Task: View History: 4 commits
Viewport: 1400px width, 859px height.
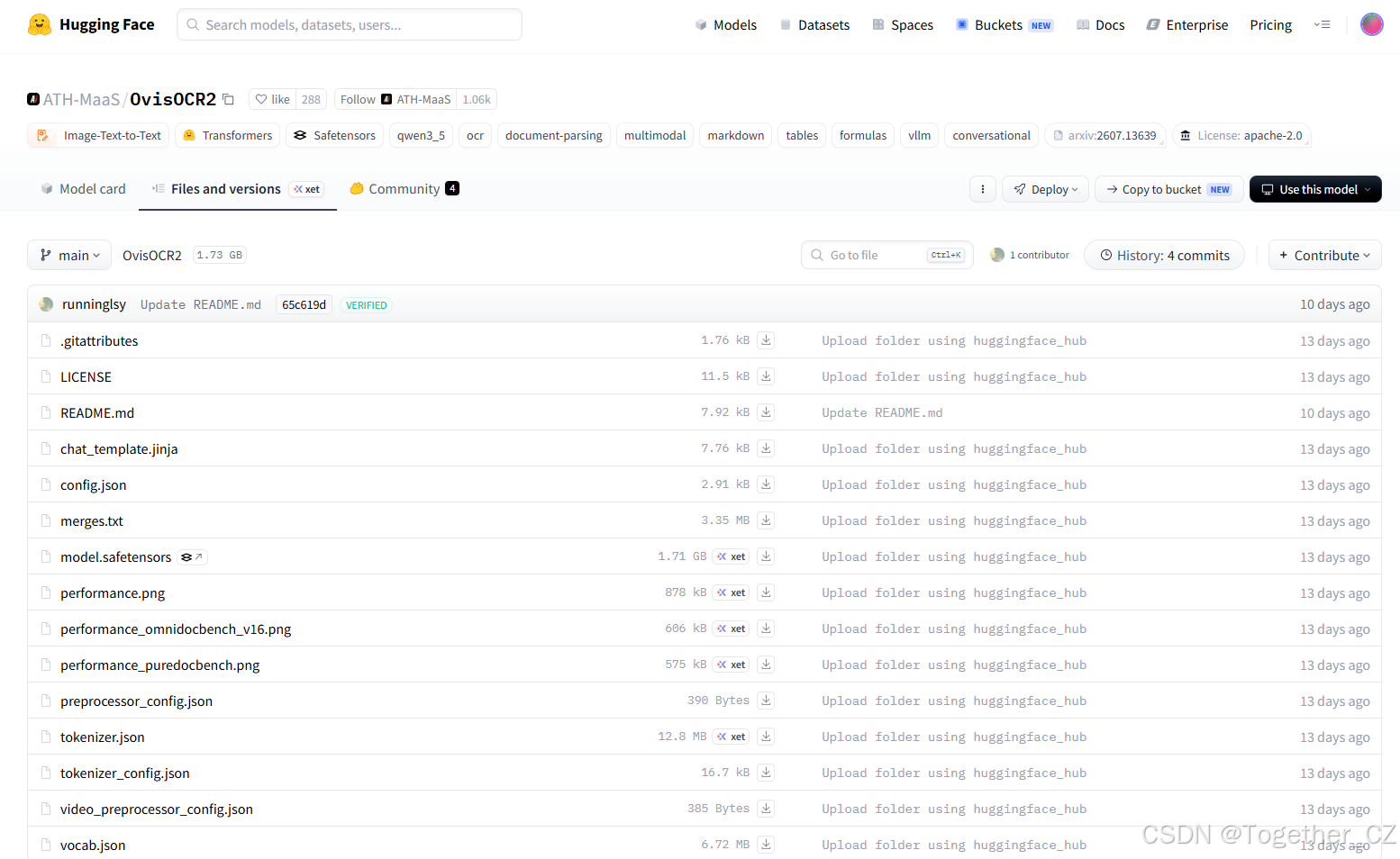Action: pos(1164,255)
